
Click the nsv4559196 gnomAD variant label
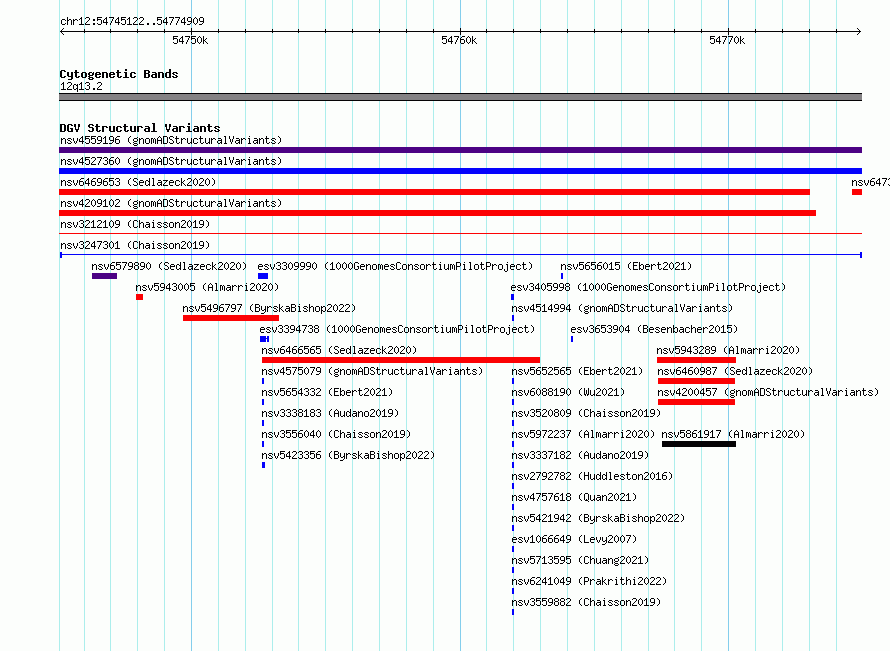(171, 140)
